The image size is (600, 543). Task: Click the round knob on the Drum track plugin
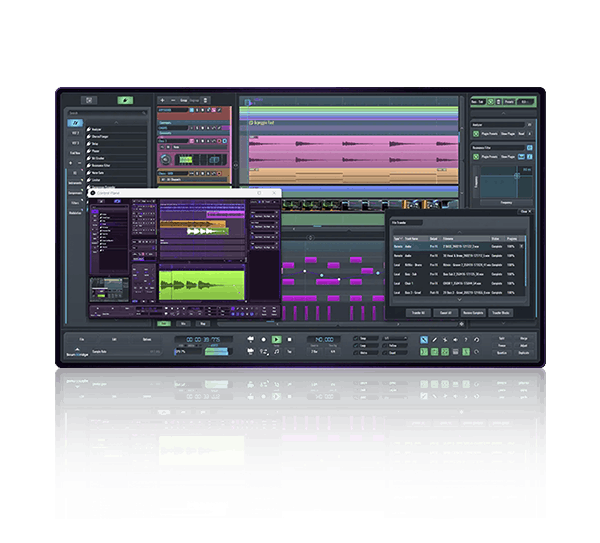166,159
